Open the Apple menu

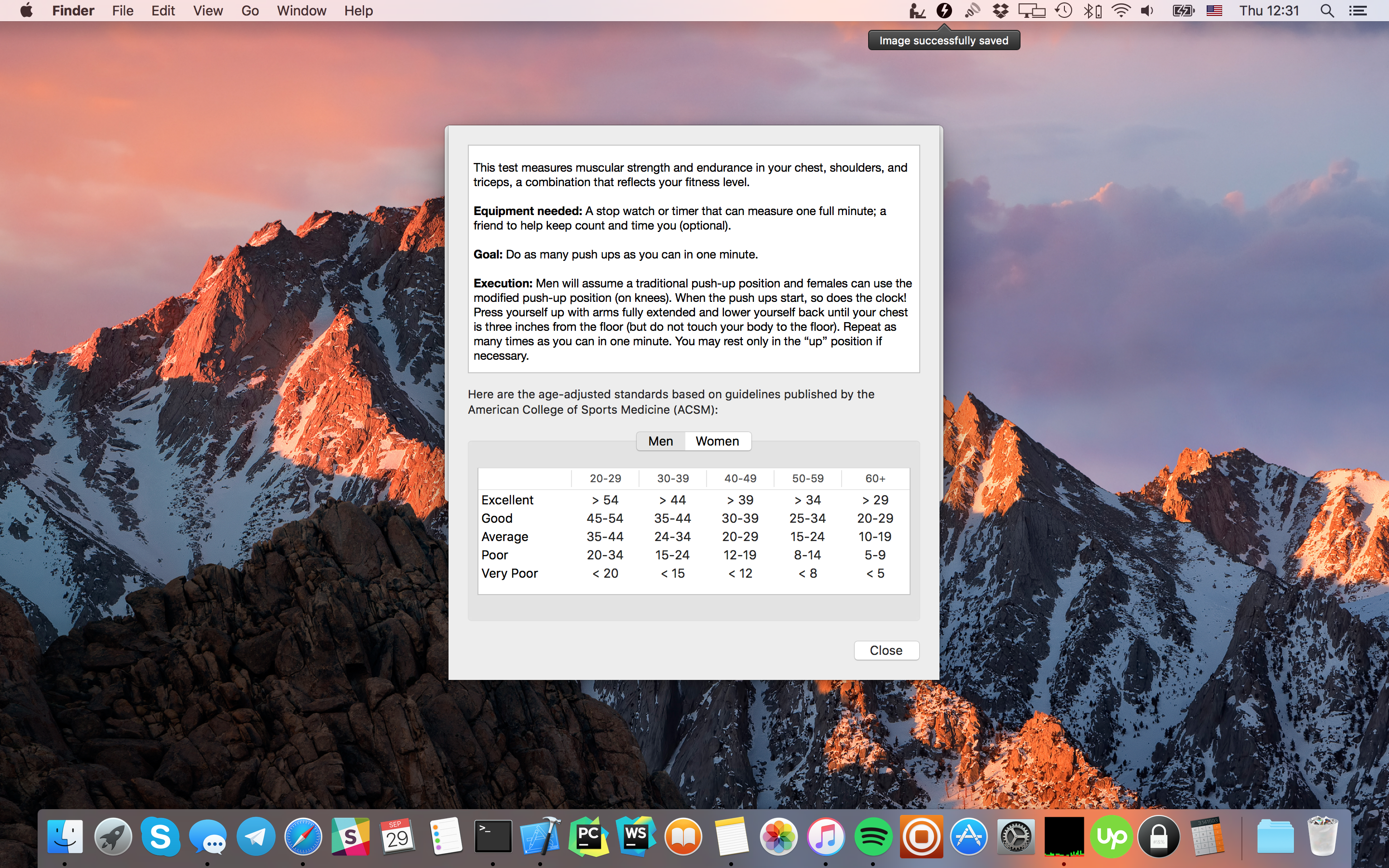tap(27, 11)
